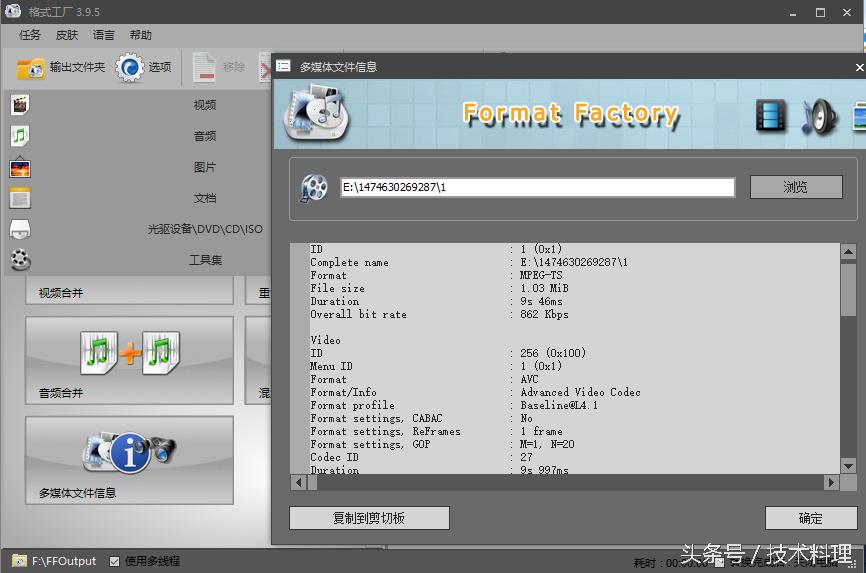The height and width of the screenshot is (573, 866).
Task: Click the speaker icon in banner
Action: tap(817, 115)
